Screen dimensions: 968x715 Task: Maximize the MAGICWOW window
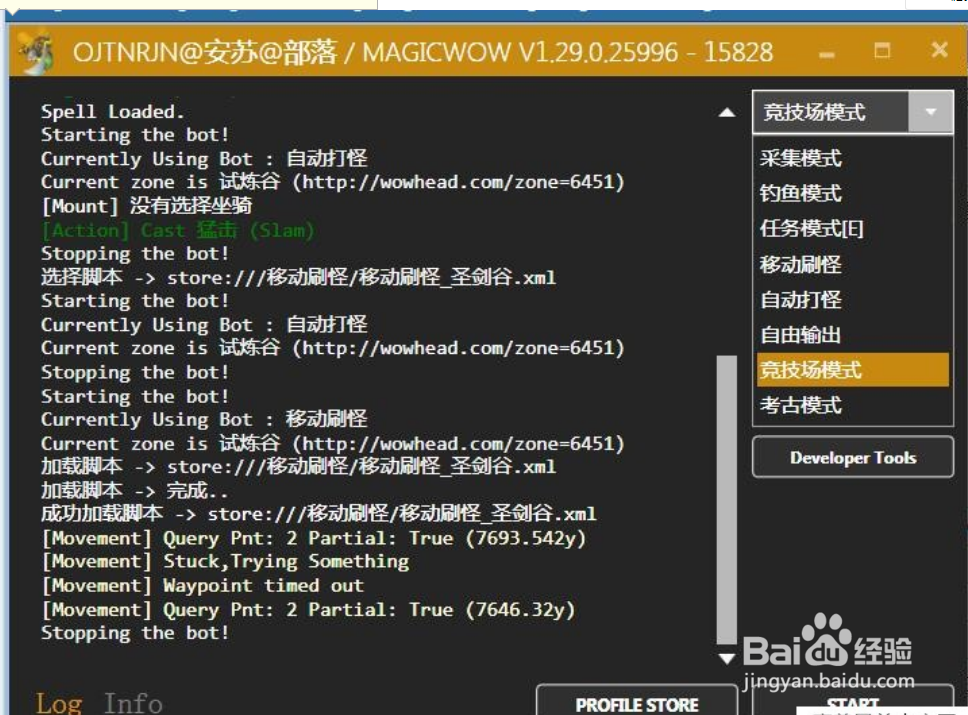[x=882, y=50]
